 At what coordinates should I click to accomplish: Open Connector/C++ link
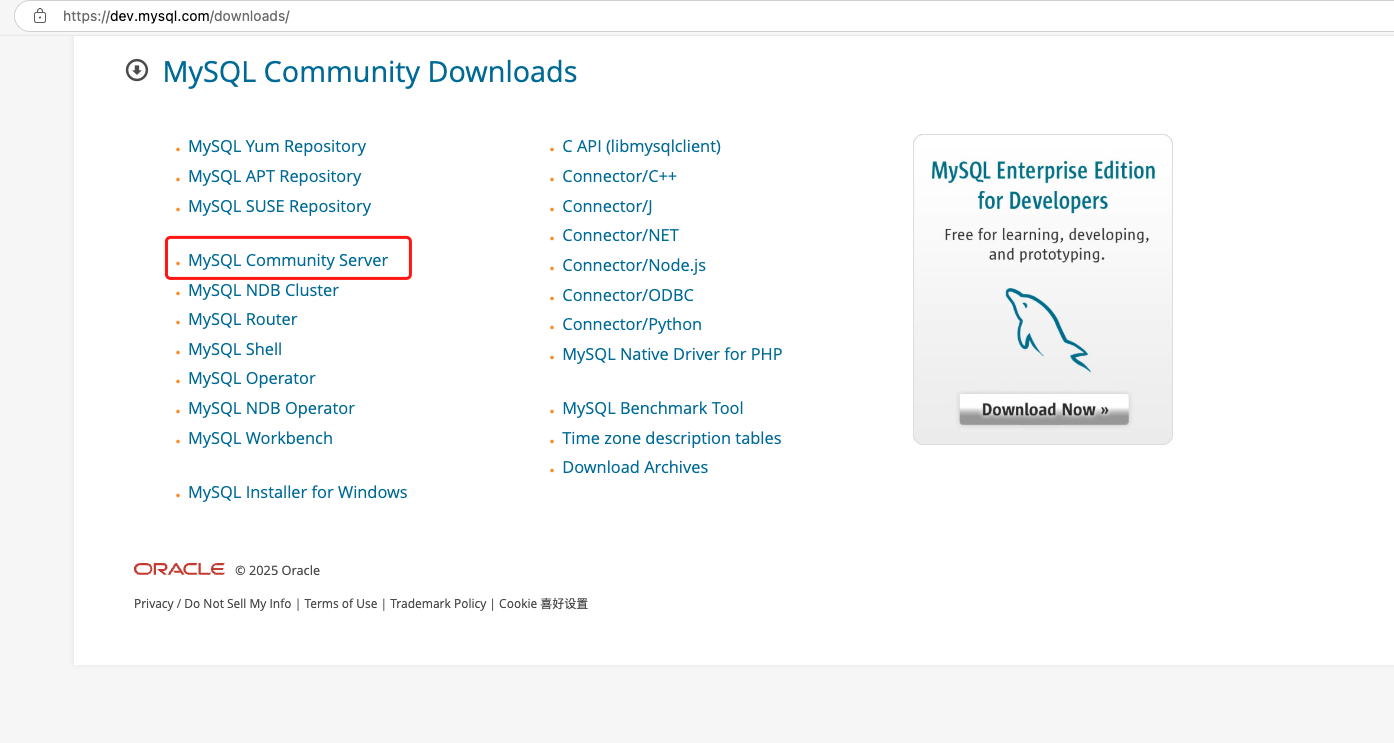pos(619,176)
